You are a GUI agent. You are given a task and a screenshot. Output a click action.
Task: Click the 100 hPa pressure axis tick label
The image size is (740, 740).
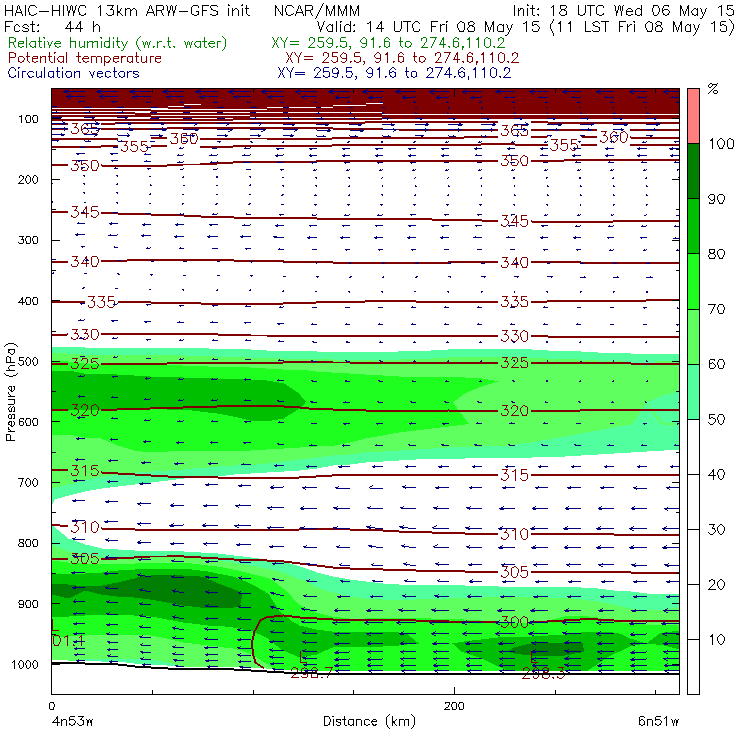pyautogui.click(x=28, y=119)
